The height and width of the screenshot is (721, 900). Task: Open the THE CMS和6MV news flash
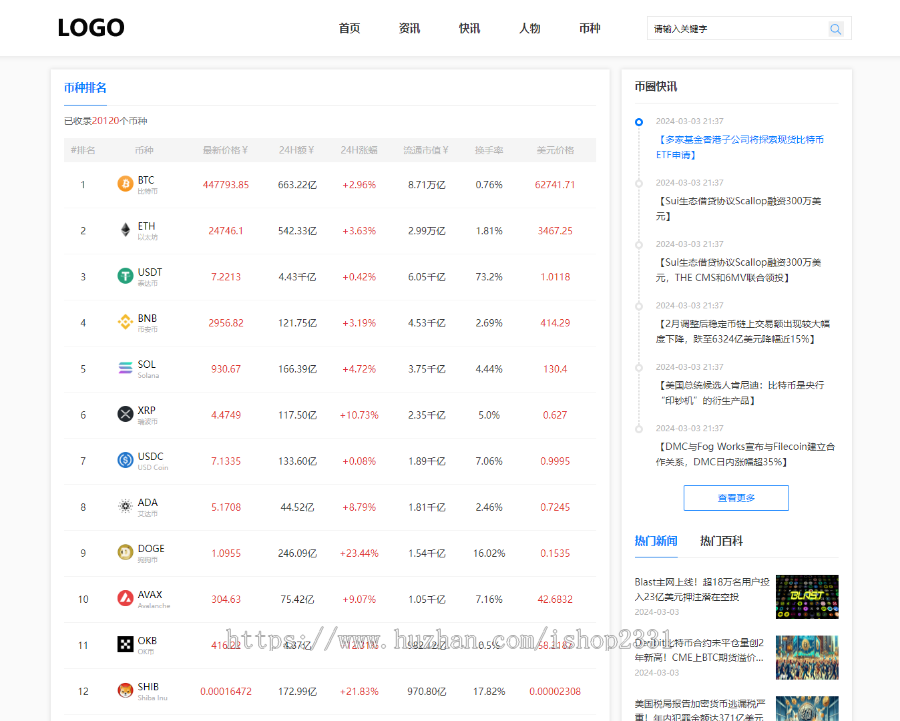[x=739, y=270]
